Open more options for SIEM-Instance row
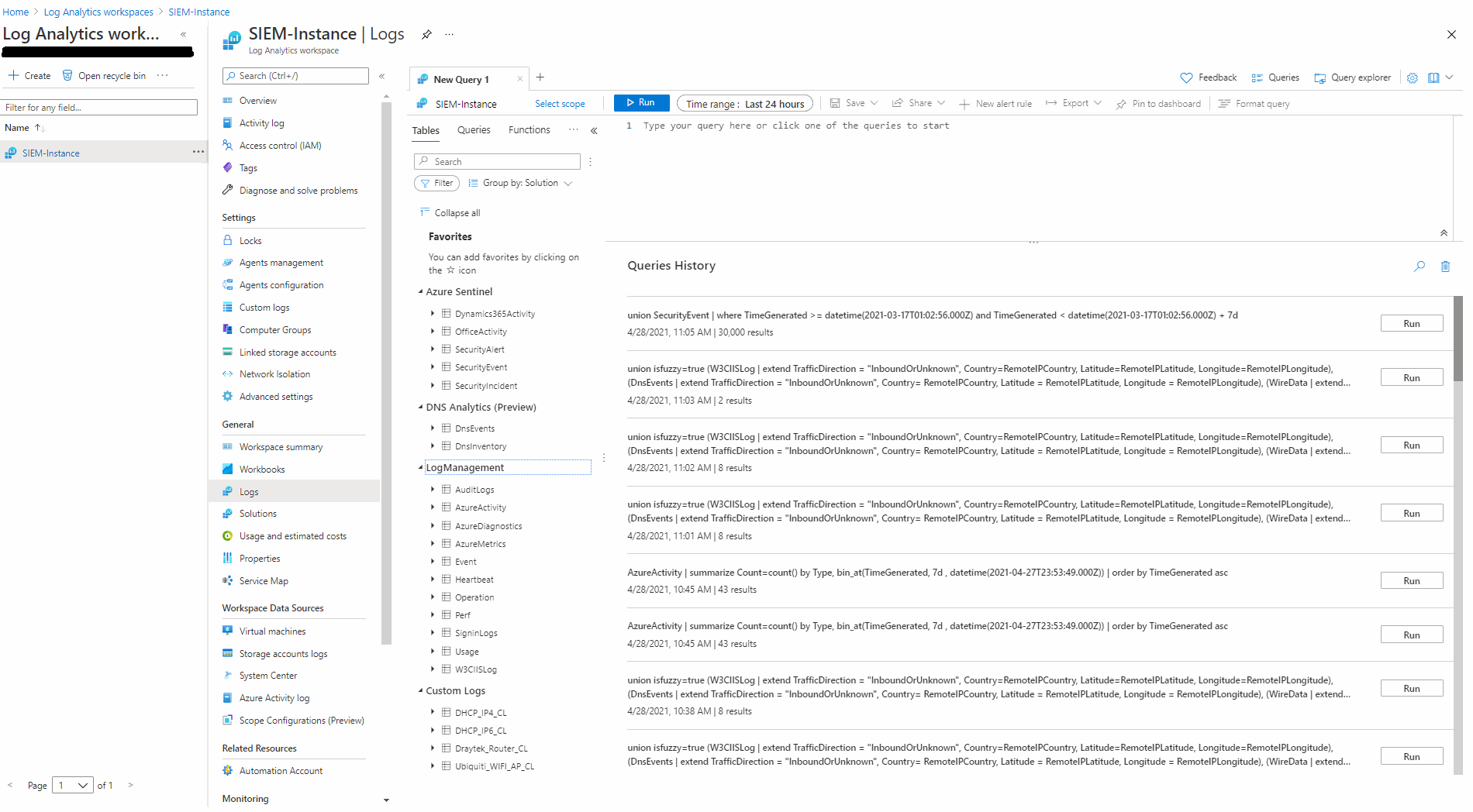The image size is (1473, 812). [198, 152]
